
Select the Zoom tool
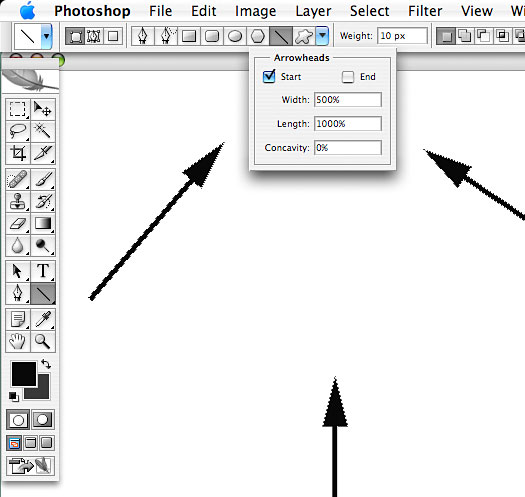(x=43, y=342)
